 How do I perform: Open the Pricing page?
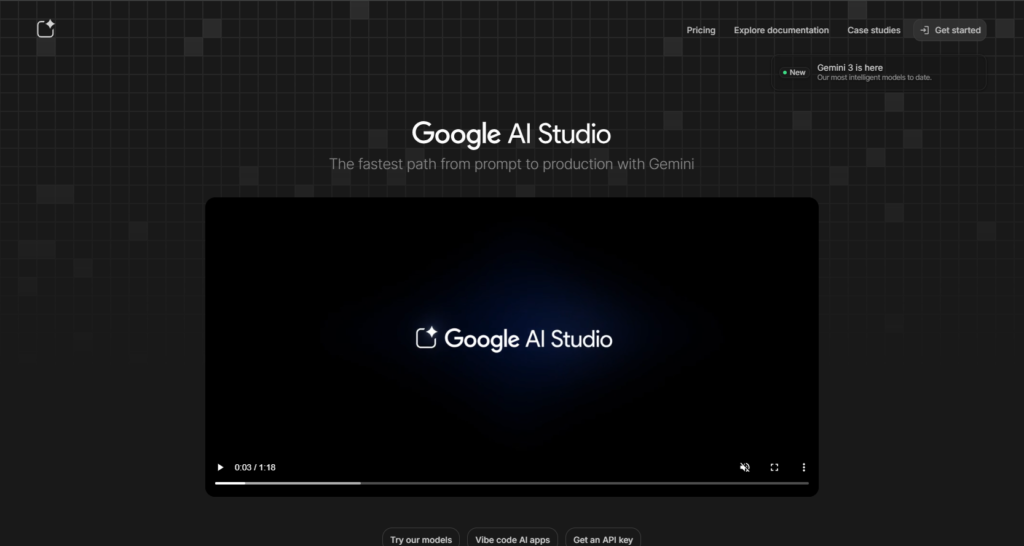pos(700,30)
